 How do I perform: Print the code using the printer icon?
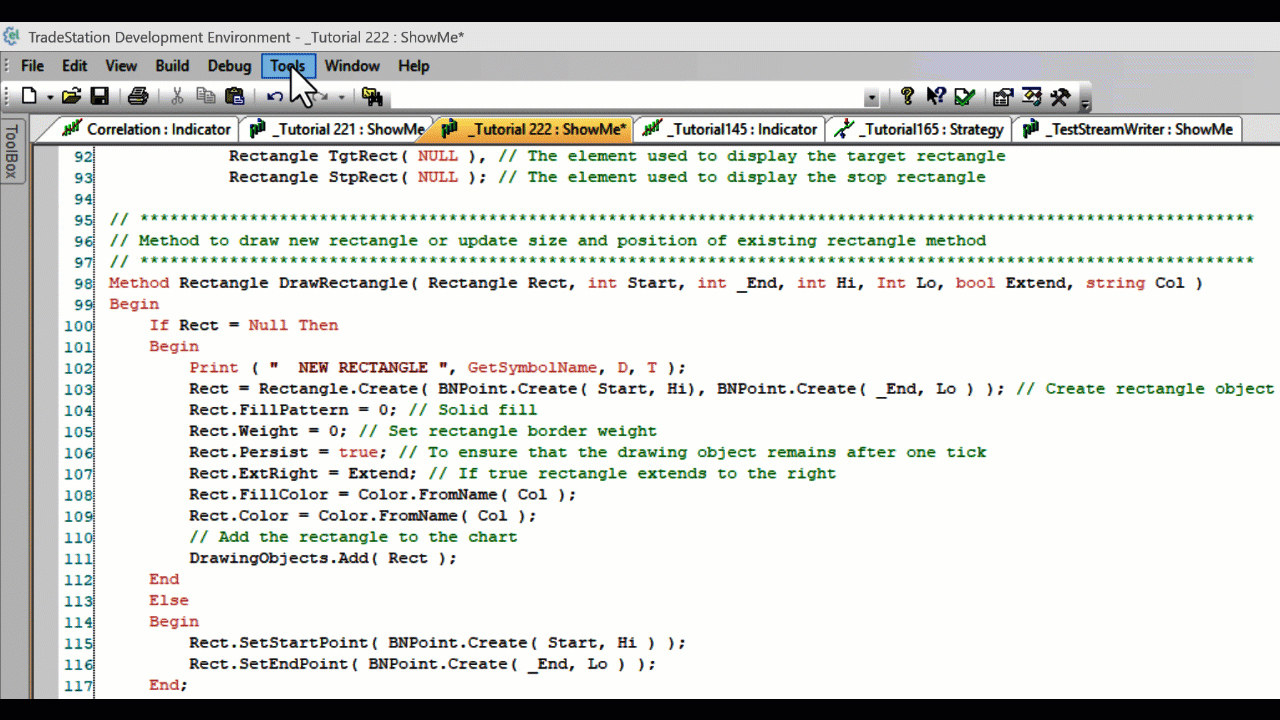coord(138,97)
